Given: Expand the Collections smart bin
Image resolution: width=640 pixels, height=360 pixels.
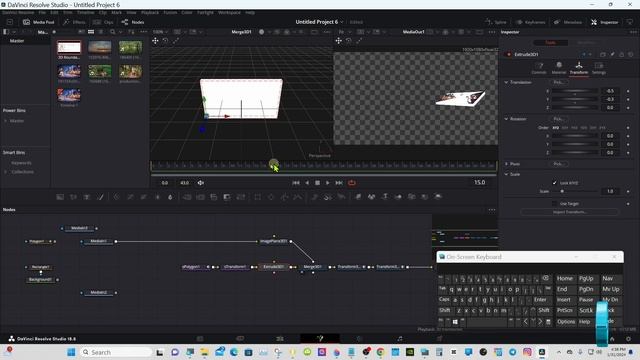Looking at the screenshot, I should coord(6,172).
